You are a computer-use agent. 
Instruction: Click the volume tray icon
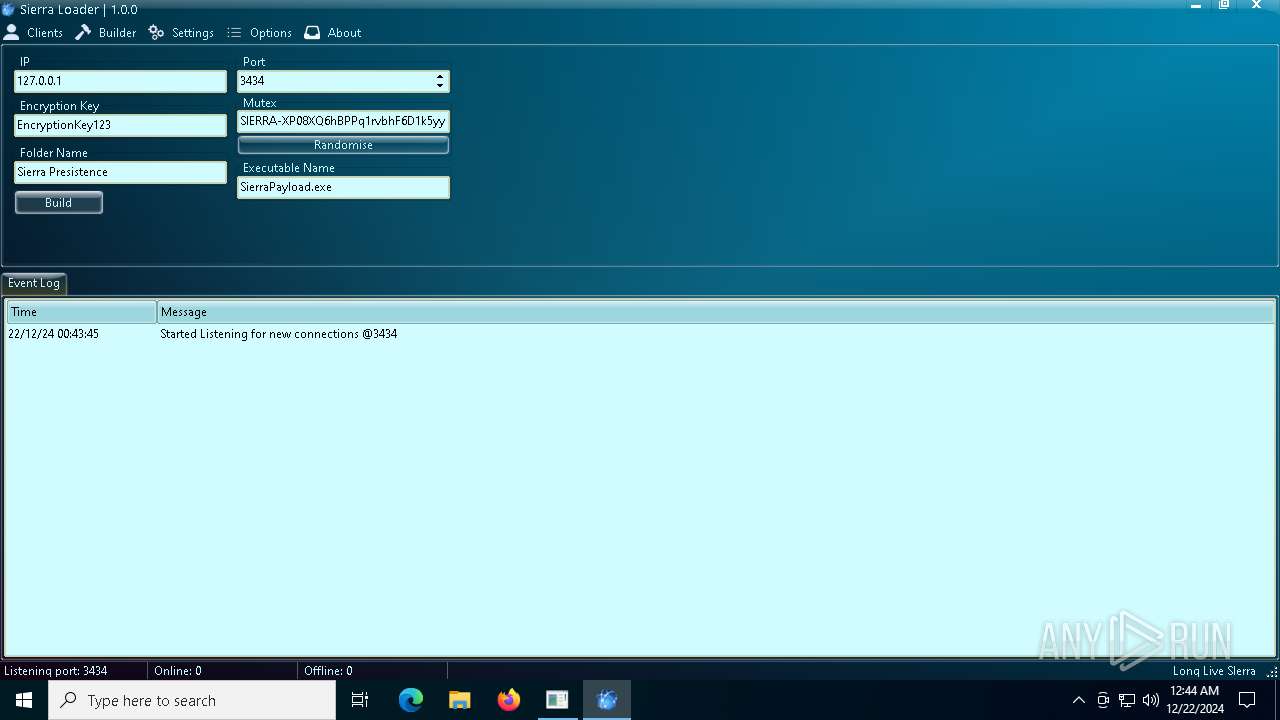tap(1151, 700)
